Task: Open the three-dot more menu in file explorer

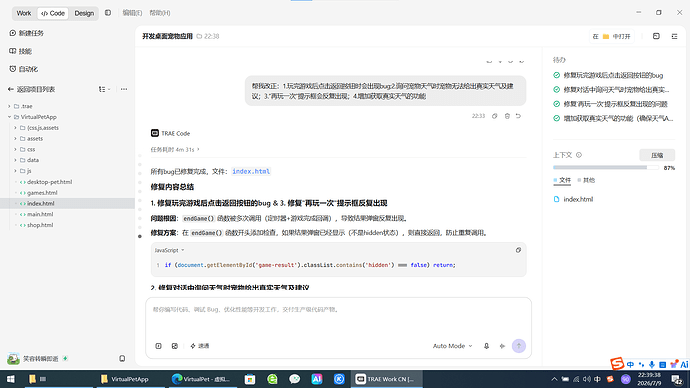Action: tap(124, 89)
